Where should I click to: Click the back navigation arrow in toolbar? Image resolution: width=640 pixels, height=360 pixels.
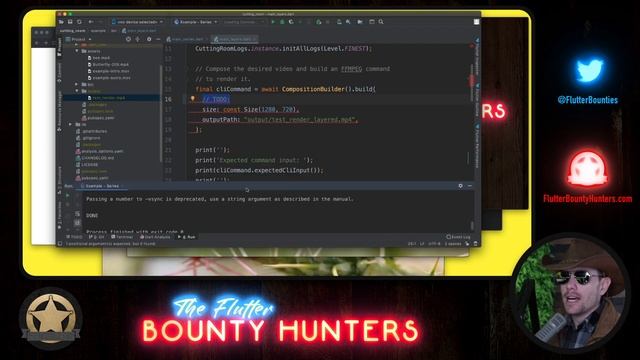(x=91, y=22)
